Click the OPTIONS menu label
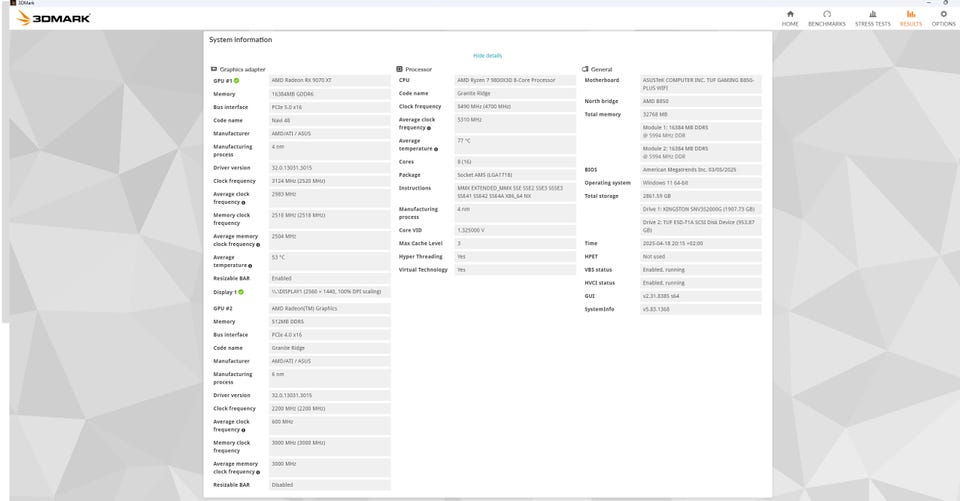 943,24
